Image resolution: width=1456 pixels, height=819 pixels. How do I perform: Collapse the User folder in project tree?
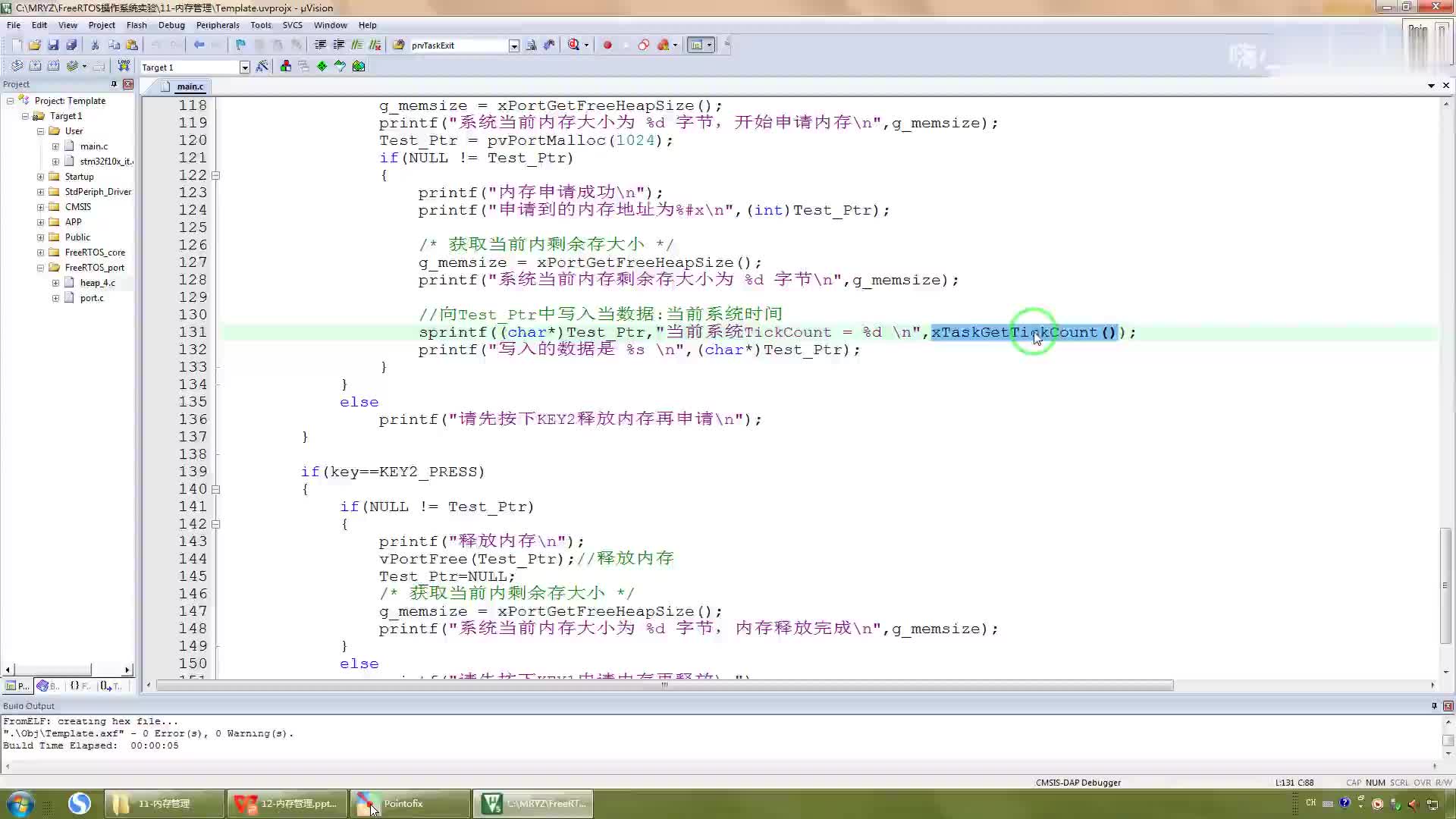click(x=41, y=131)
